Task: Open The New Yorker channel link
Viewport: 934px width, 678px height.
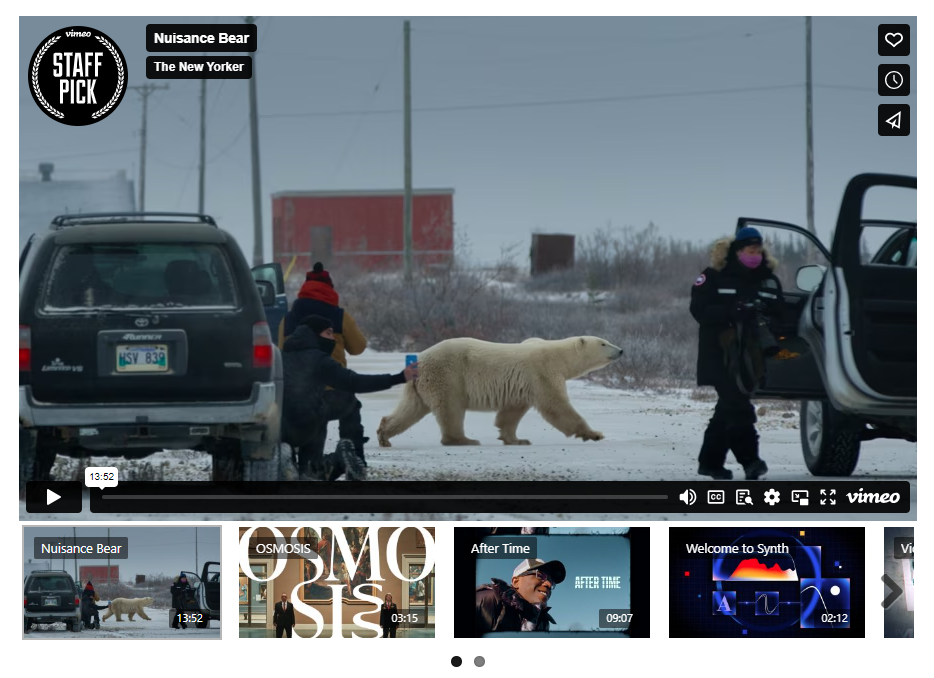Action: 198,67
